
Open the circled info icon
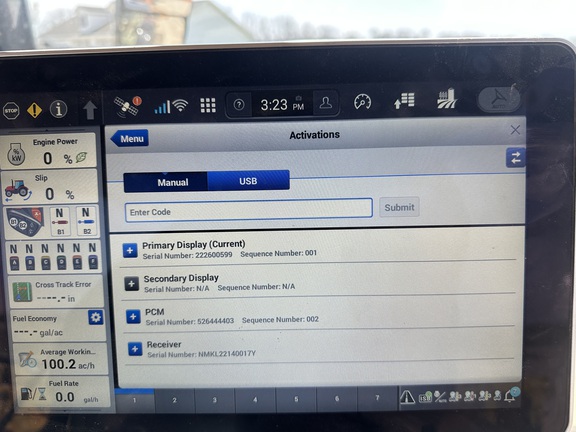tap(58, 109)
